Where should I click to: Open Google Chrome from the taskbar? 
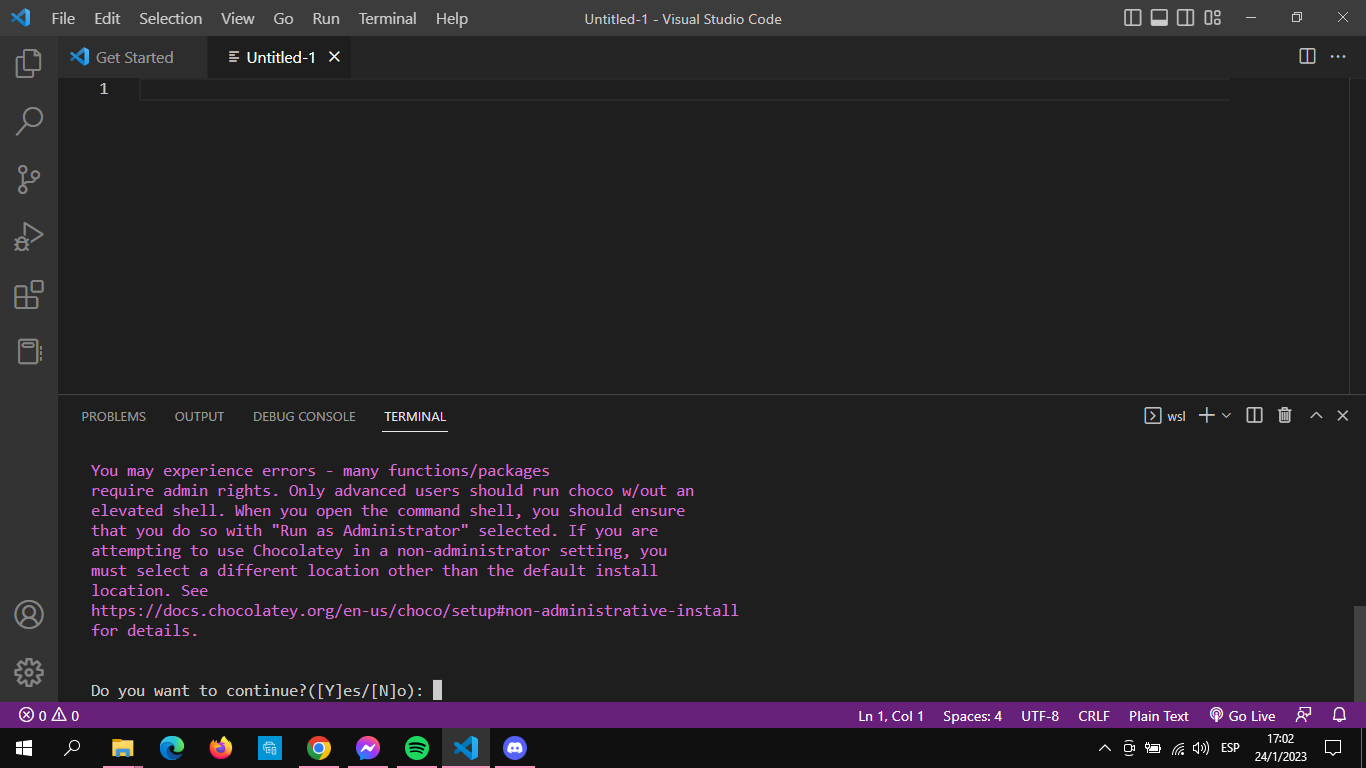click(x=319, y=748)
